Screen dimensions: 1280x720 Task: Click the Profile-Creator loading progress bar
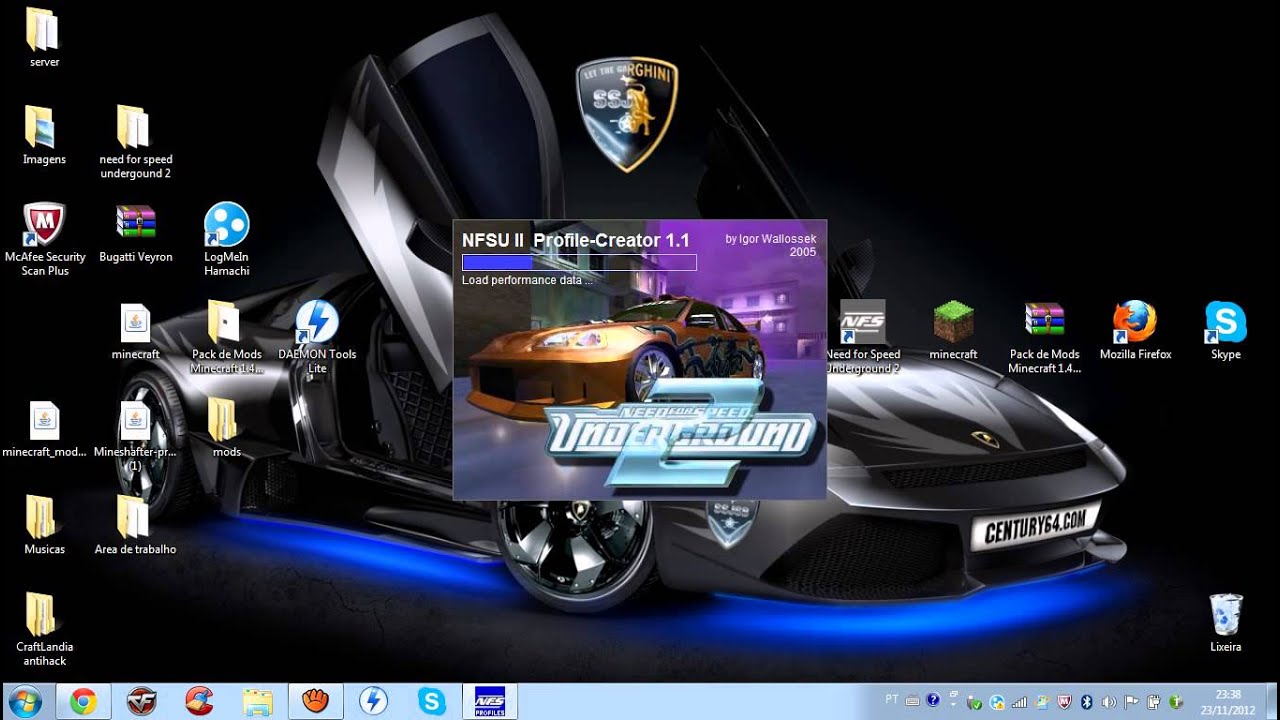(x=579, y=262)
